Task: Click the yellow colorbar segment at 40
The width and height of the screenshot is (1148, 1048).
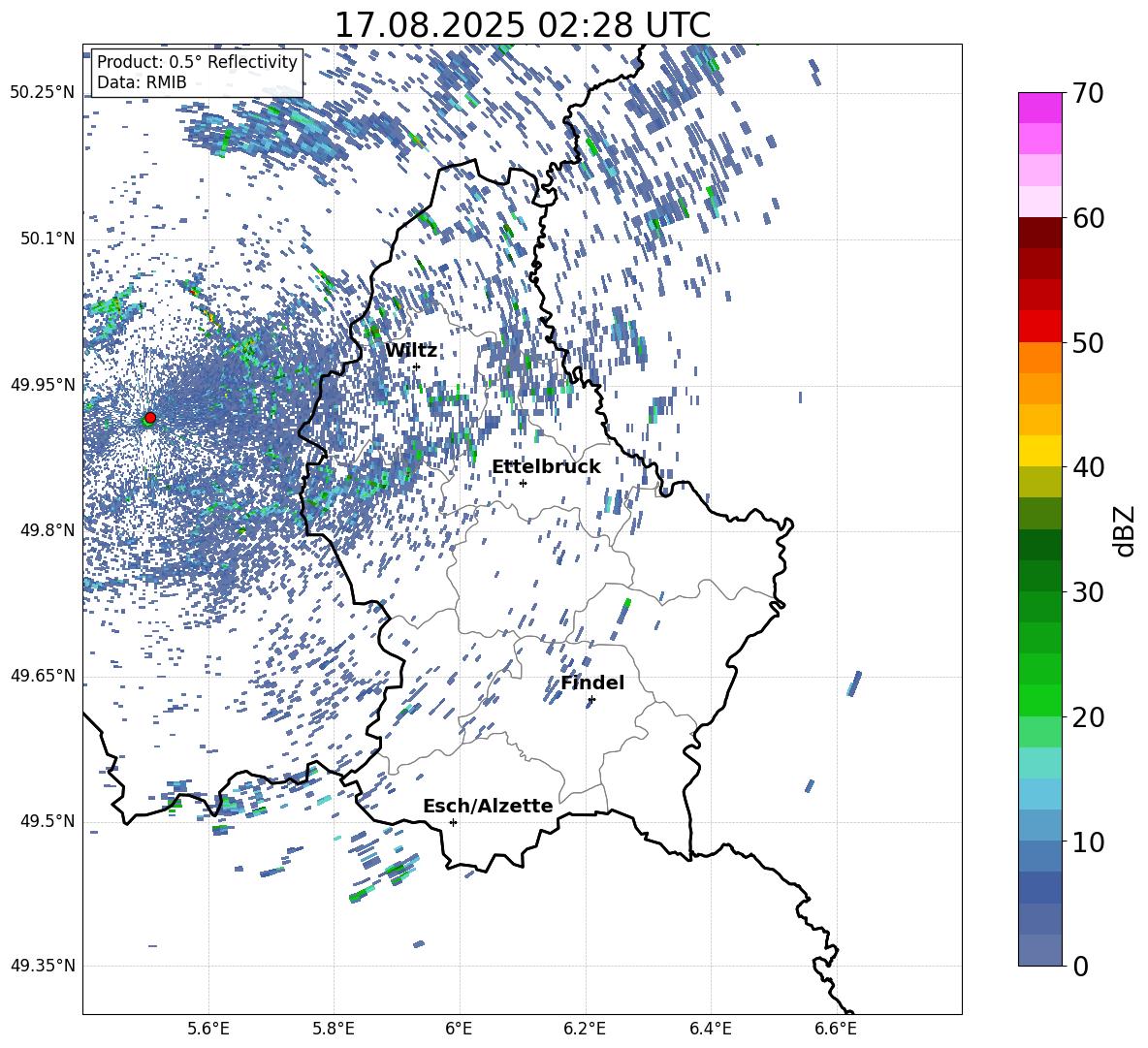Action: point(1039,451)
